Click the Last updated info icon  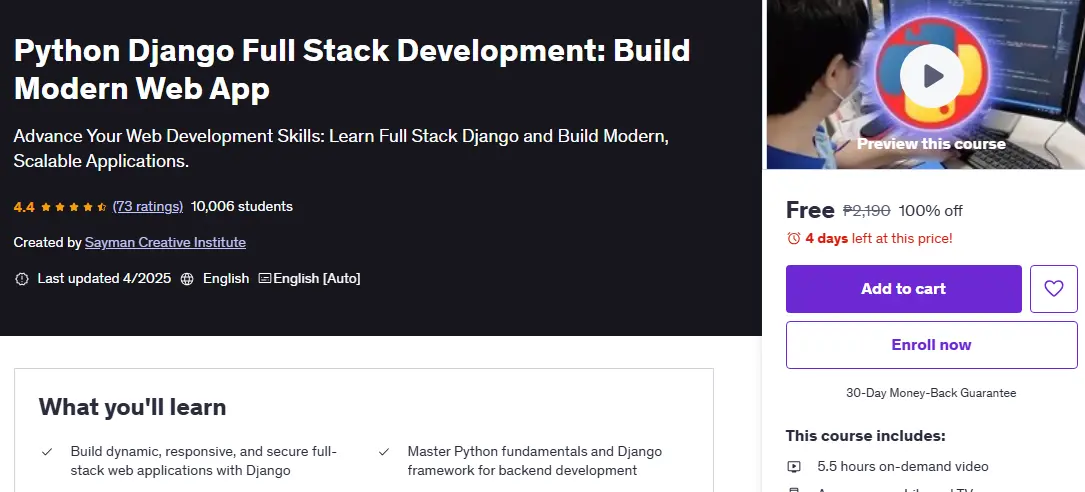coord(22,279)
